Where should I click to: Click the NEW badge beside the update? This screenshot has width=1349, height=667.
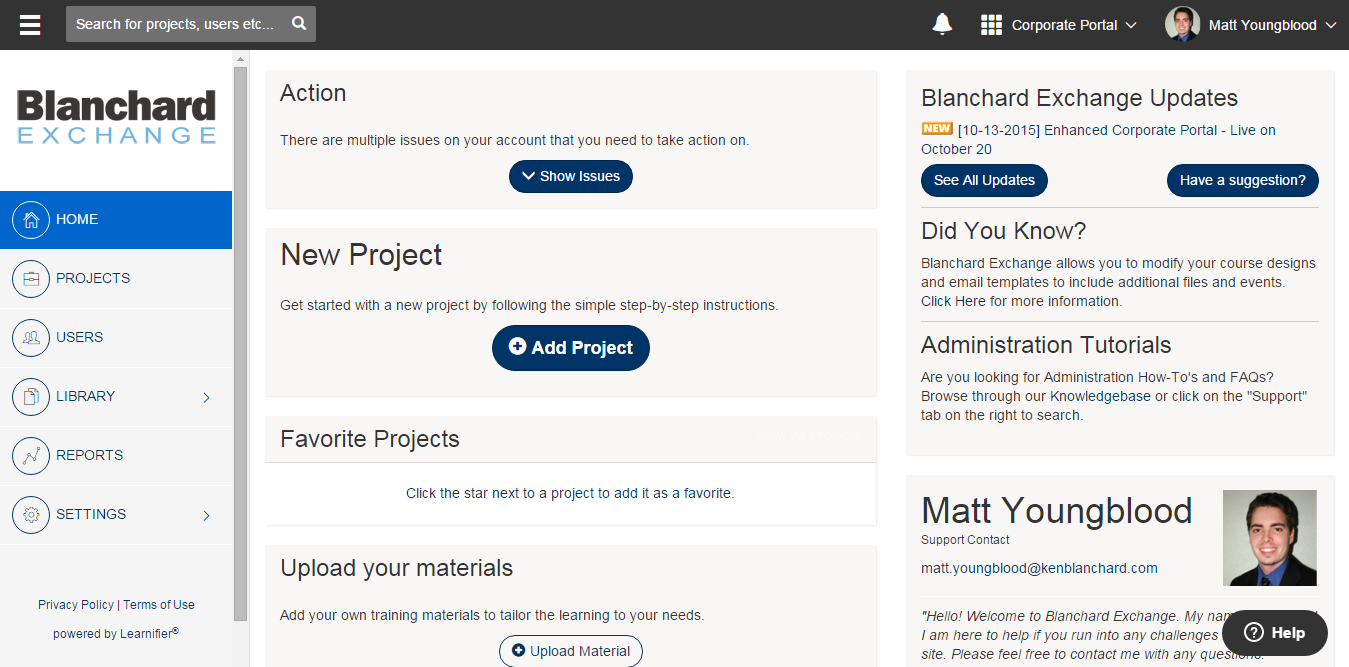click(937, 129)
